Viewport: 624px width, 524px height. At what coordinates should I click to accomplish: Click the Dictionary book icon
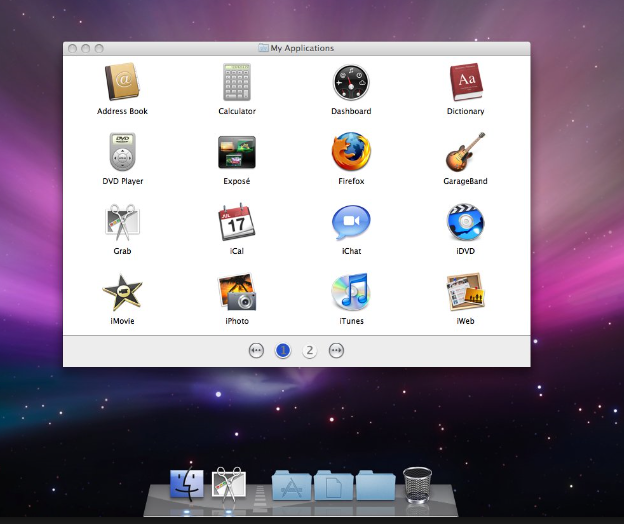coord(465,81)
